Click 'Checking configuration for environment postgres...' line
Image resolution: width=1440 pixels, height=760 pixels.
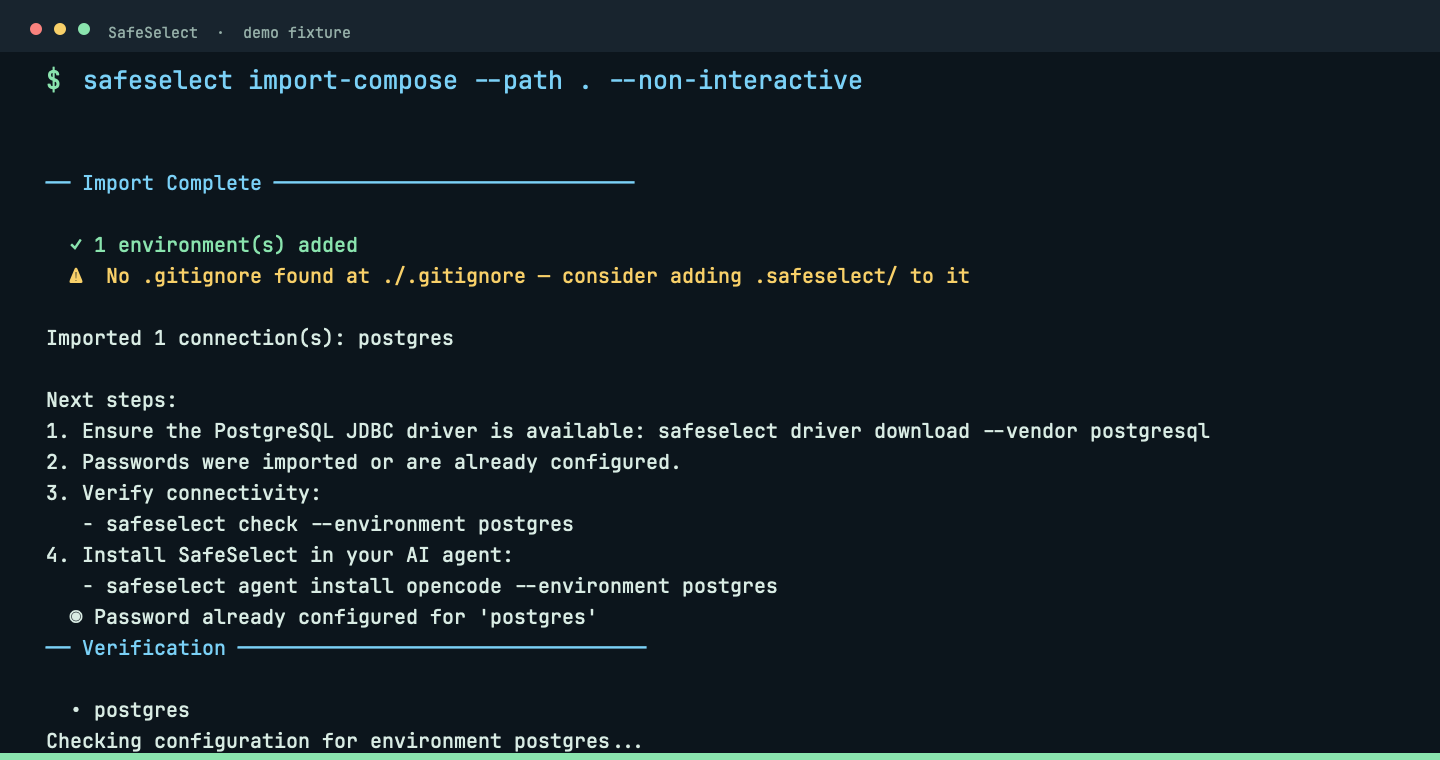pos(344,741)
